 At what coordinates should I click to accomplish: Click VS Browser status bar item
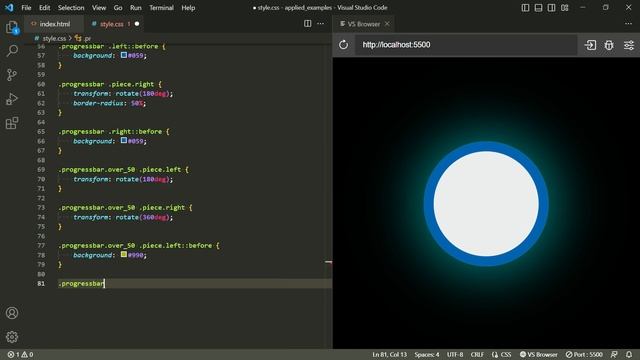pyautogui.click(x=538, y=354)
